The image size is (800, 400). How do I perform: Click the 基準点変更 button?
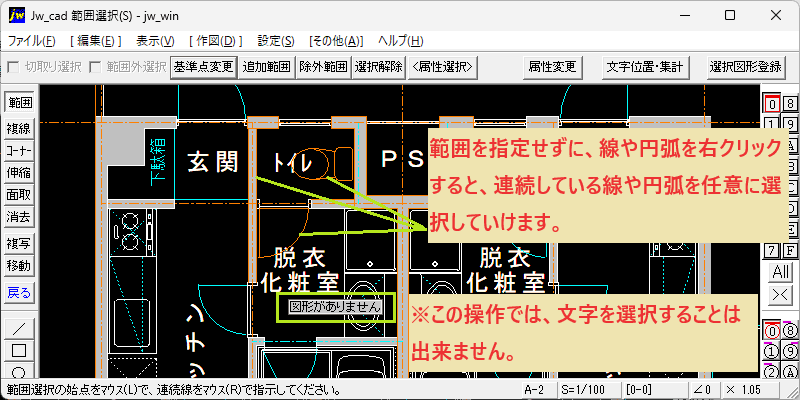coord(203,67)
